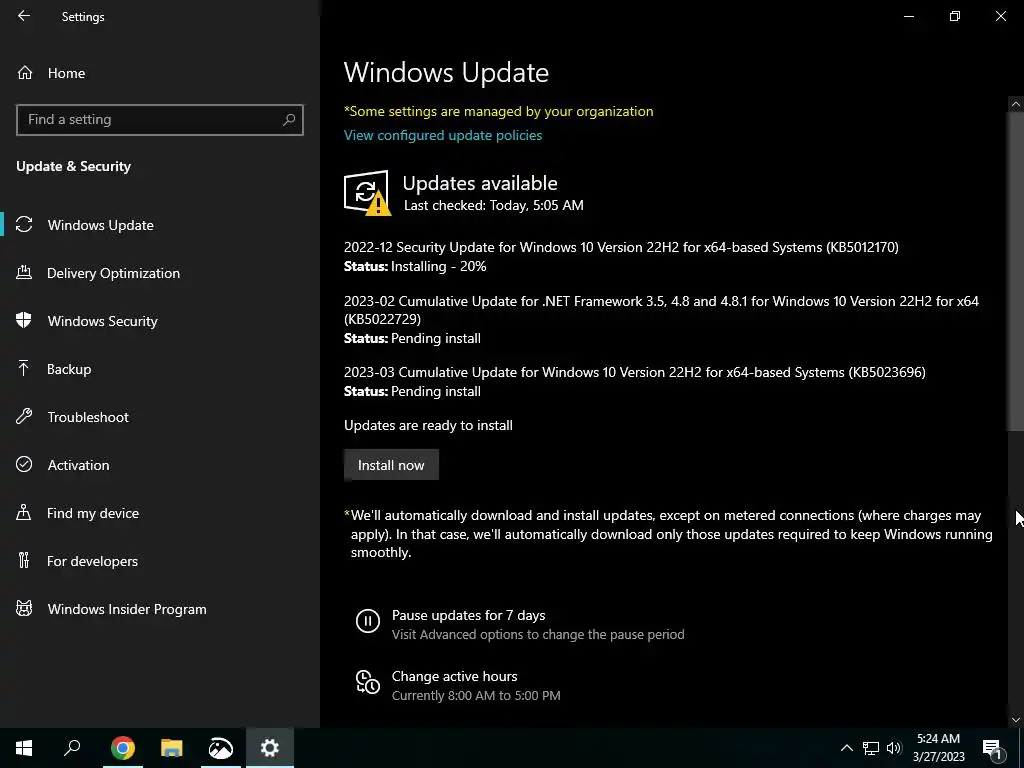Click the magnifier icon in the search box
The width and height of the screenshot is (1024, 768).
pos(289,120)
